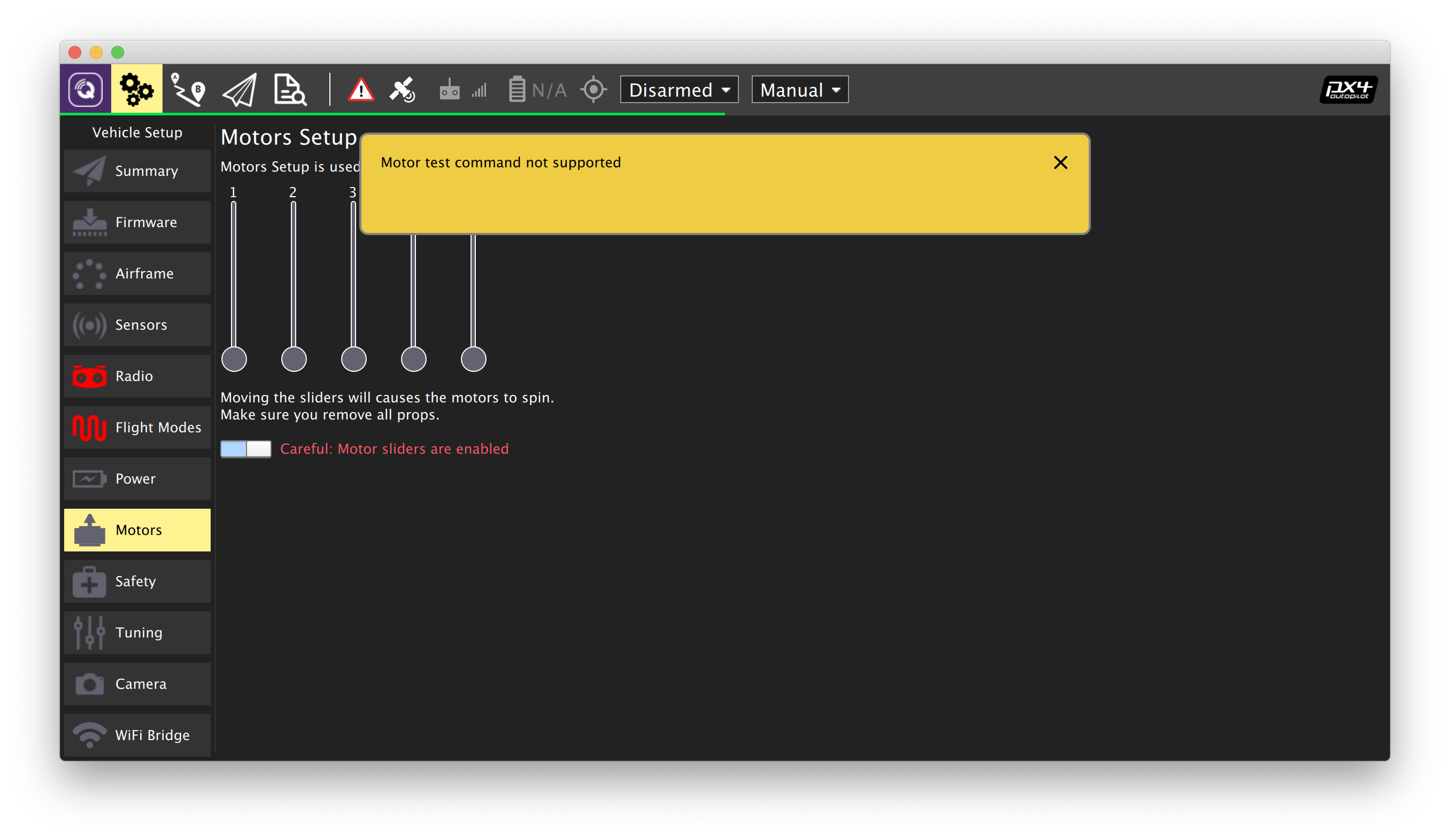
Task: Go to the Safety setup section
Action: (137, 581)
